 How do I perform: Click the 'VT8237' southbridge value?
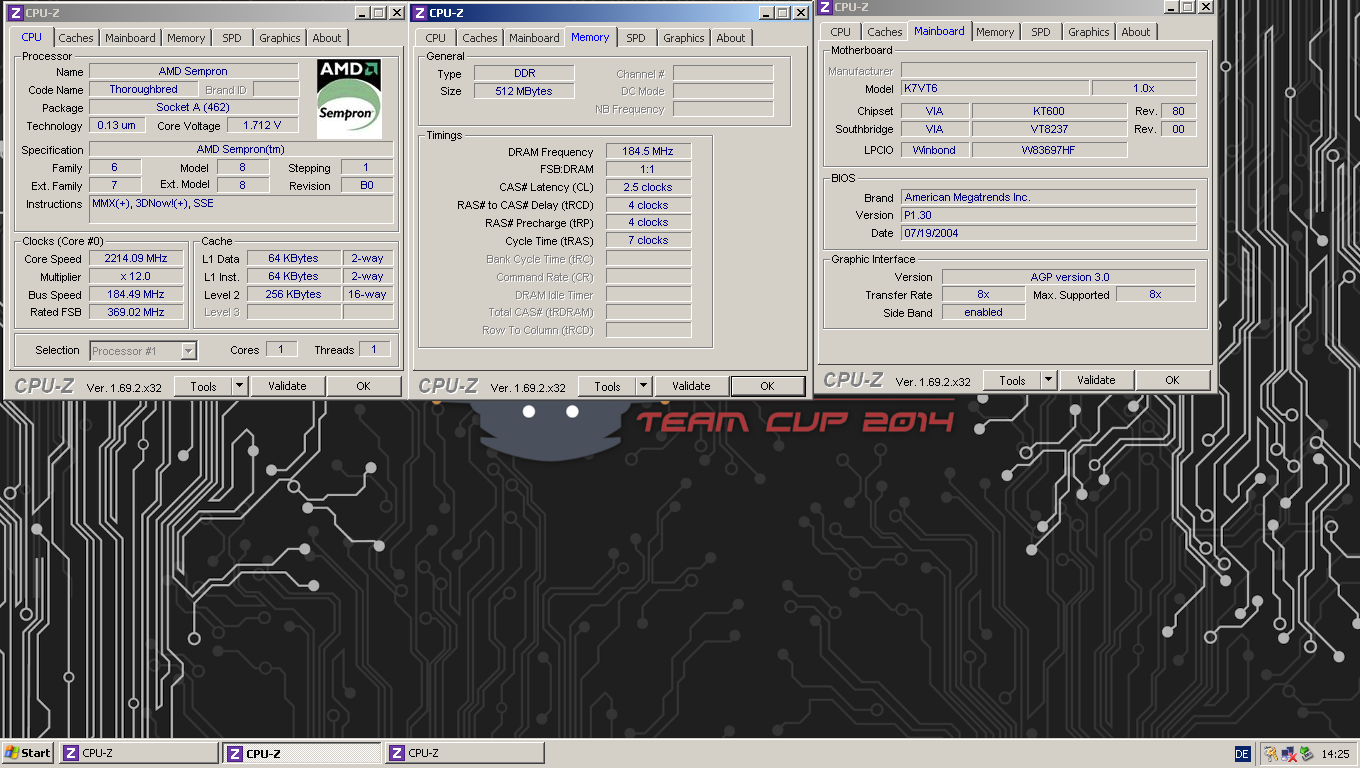point(1049,129)
